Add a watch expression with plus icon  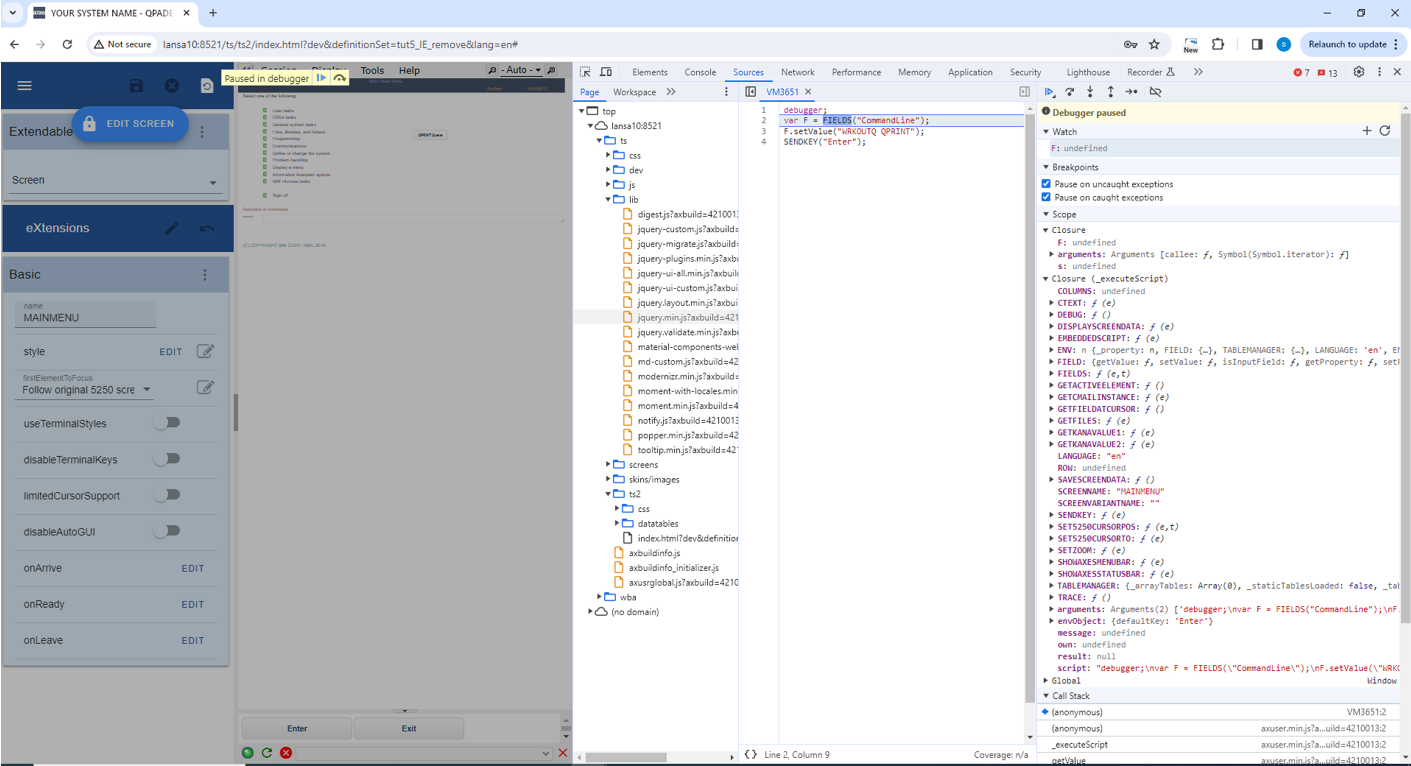pos(1366,131)
